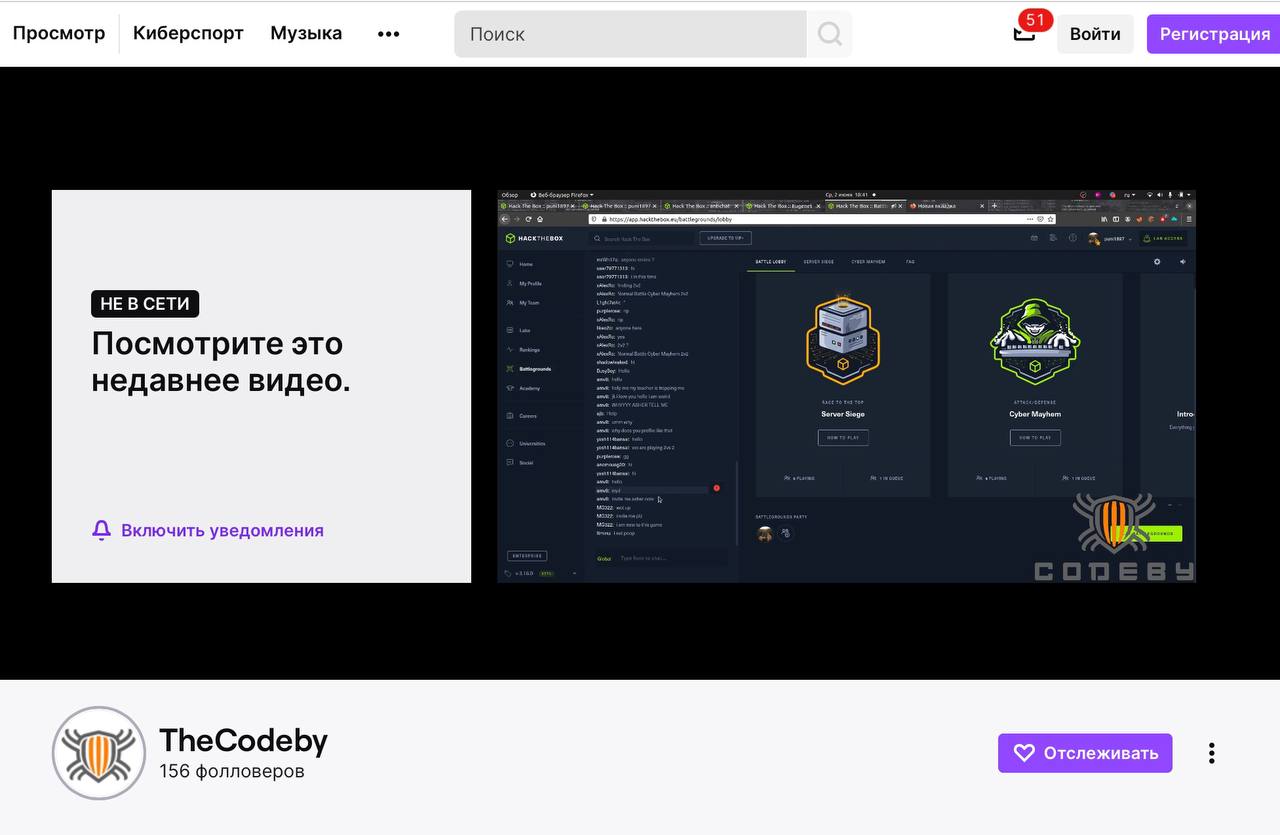Open the three-dot more menu in header
The height and width of the screenshot is (835, 1280).
(x=389, y=34)
